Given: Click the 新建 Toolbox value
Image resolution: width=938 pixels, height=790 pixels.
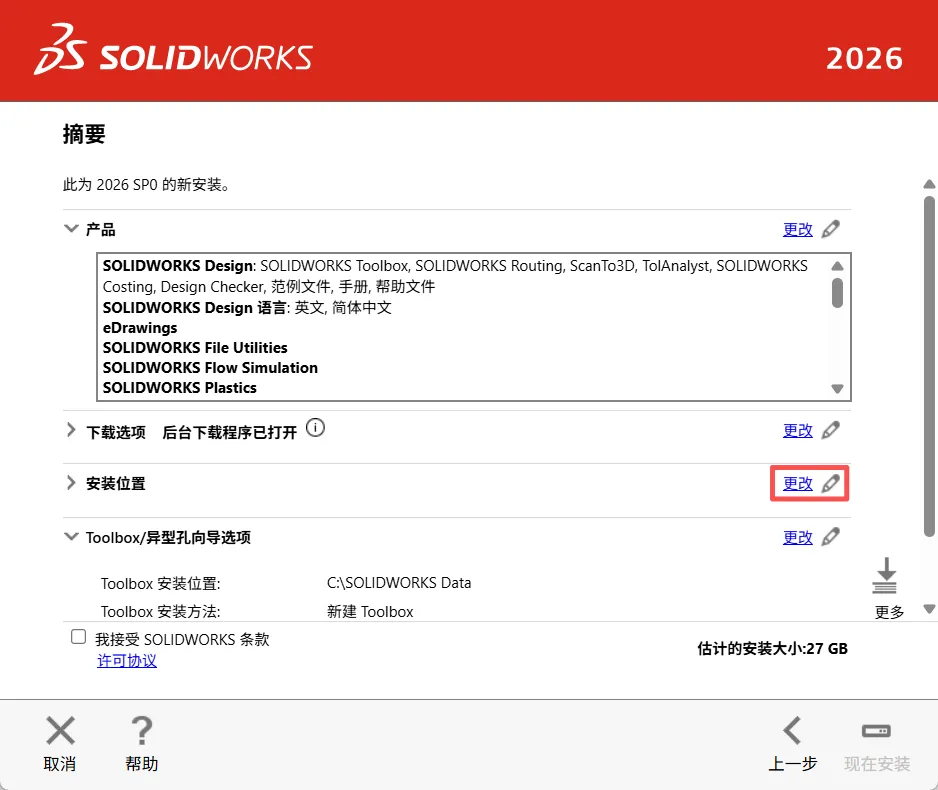Looking at the screenshot, I should (x=370, y=612).
